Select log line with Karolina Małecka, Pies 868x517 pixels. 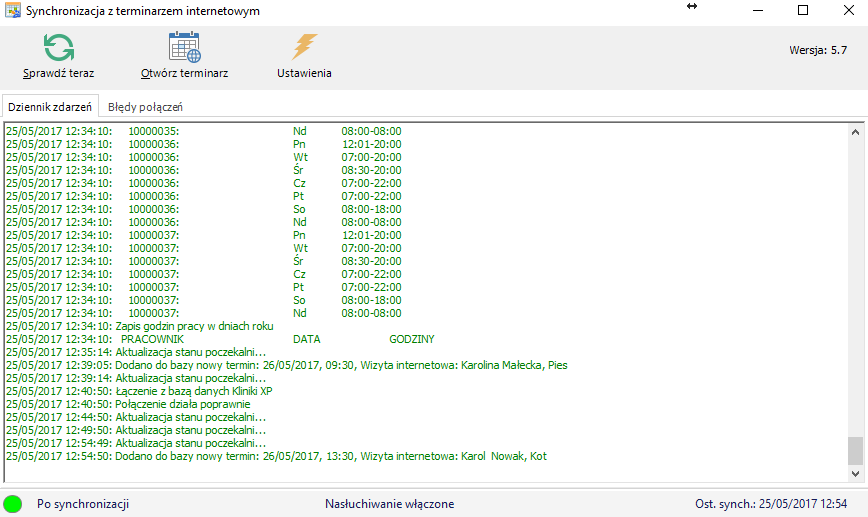click(x=287, y=365)
